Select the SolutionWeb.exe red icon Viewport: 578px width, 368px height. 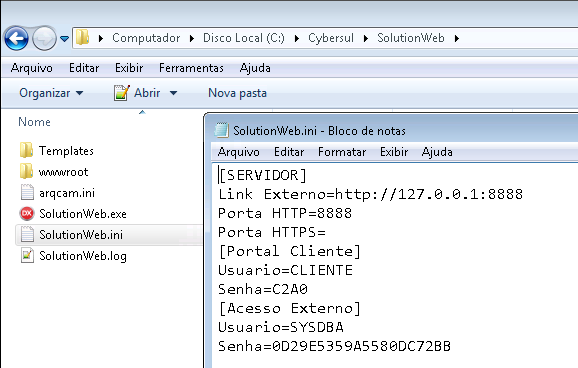tap(27, 213)
